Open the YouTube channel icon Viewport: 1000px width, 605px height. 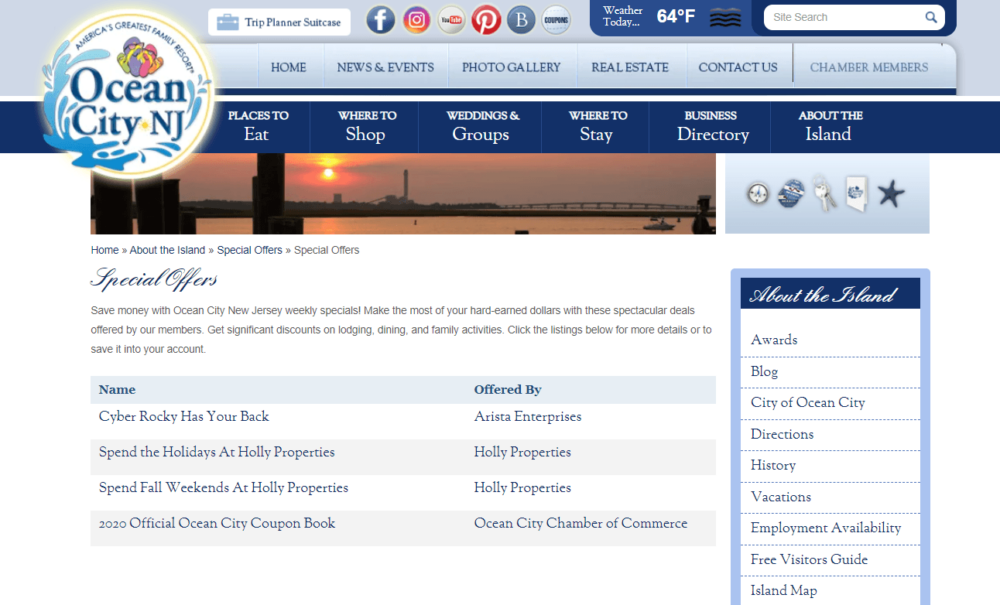pos(451,19)
